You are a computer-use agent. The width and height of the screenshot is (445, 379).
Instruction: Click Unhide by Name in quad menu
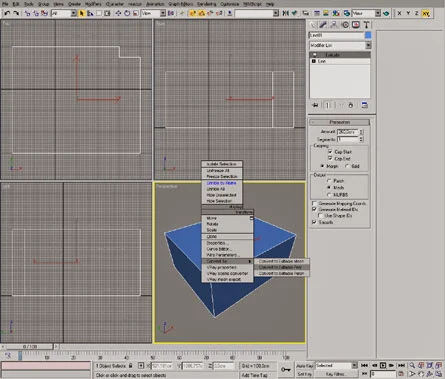(222, 183)
